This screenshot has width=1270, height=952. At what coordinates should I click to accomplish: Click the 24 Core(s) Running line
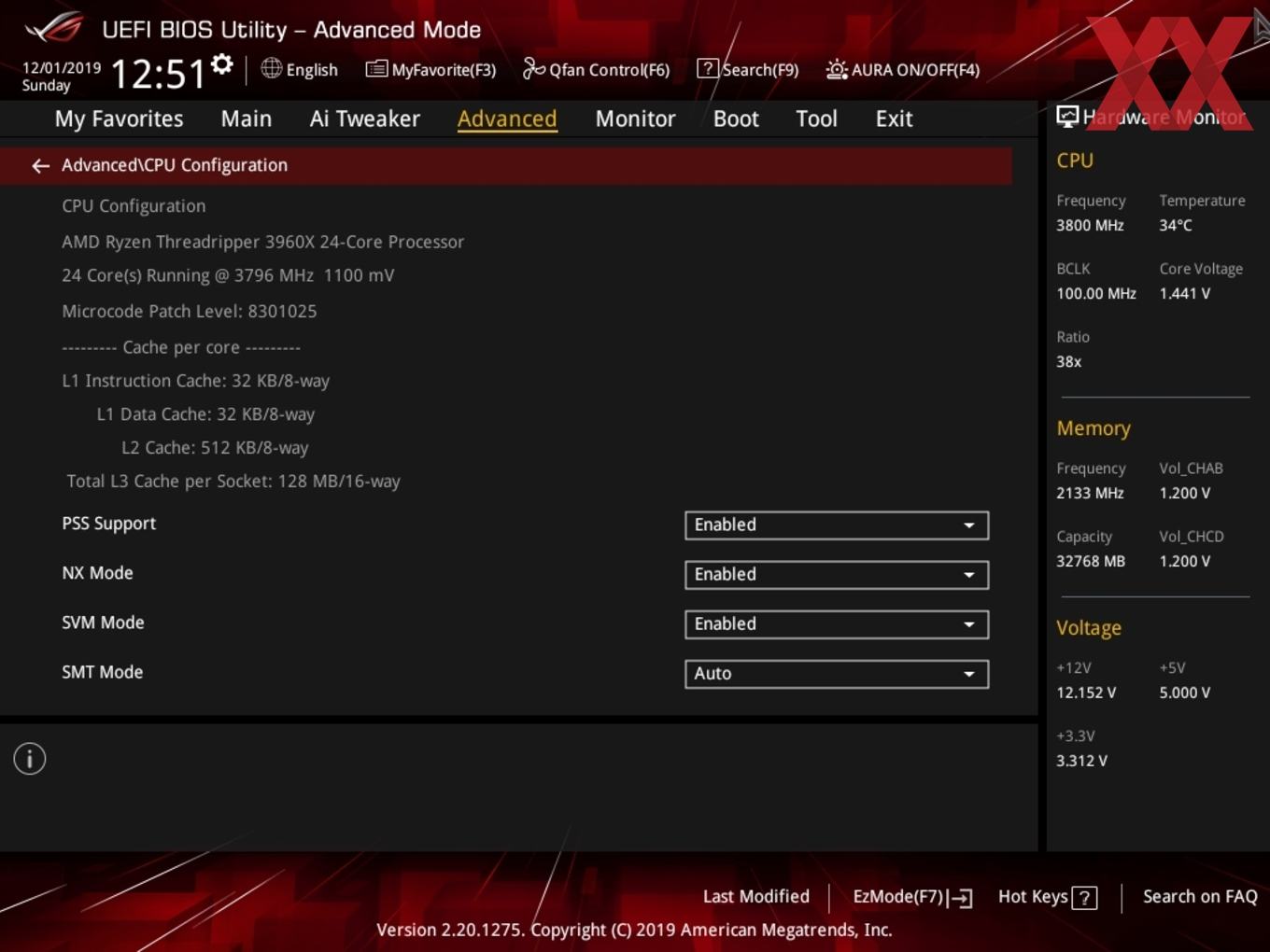pyautogui.click(x=228, y=275)
